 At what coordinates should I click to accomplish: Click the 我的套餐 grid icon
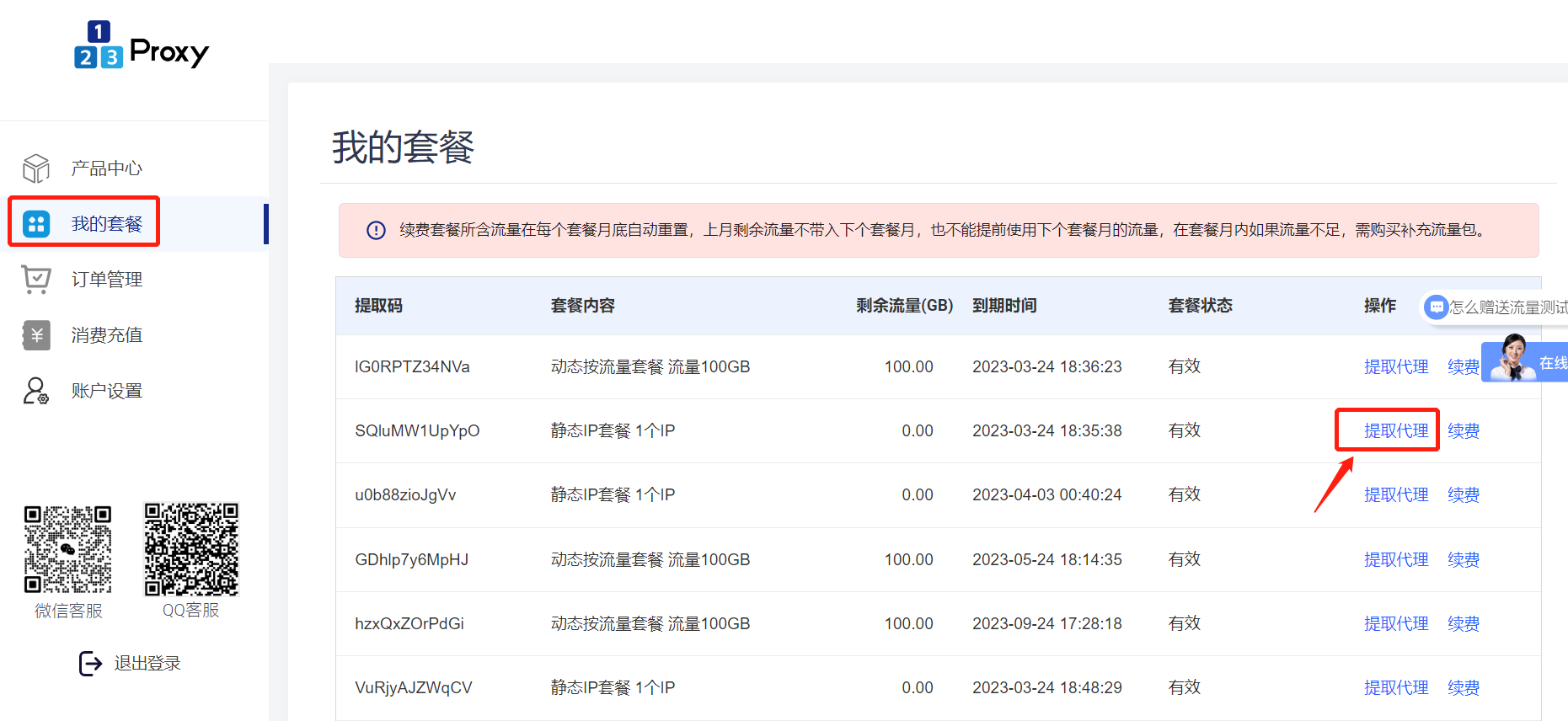click(x=36, y=224)
